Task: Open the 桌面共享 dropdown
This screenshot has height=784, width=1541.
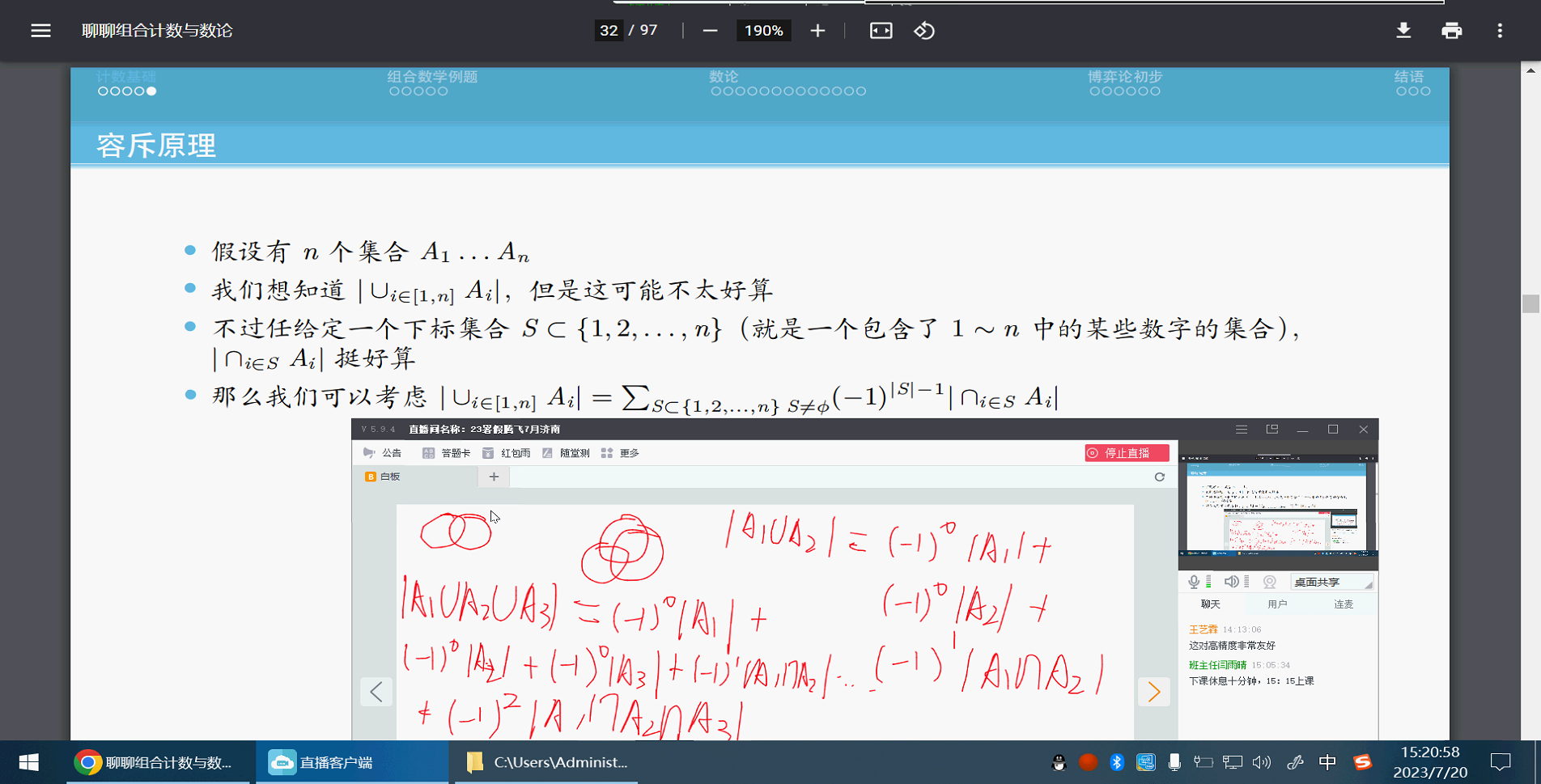Action: [x=1331, y=583]
